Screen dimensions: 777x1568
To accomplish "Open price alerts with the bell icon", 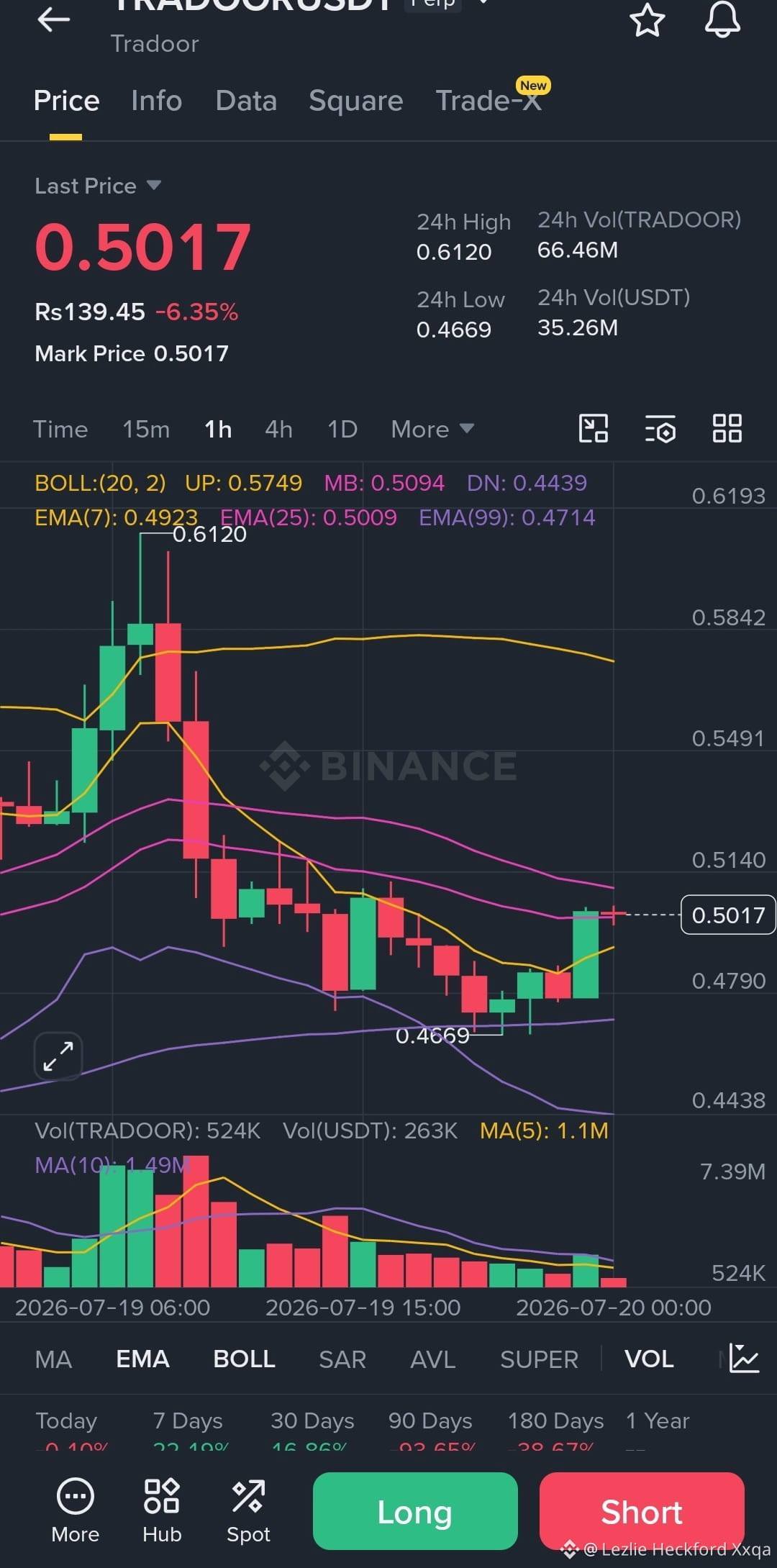I will pyautogui.click(x=722, y=19).
